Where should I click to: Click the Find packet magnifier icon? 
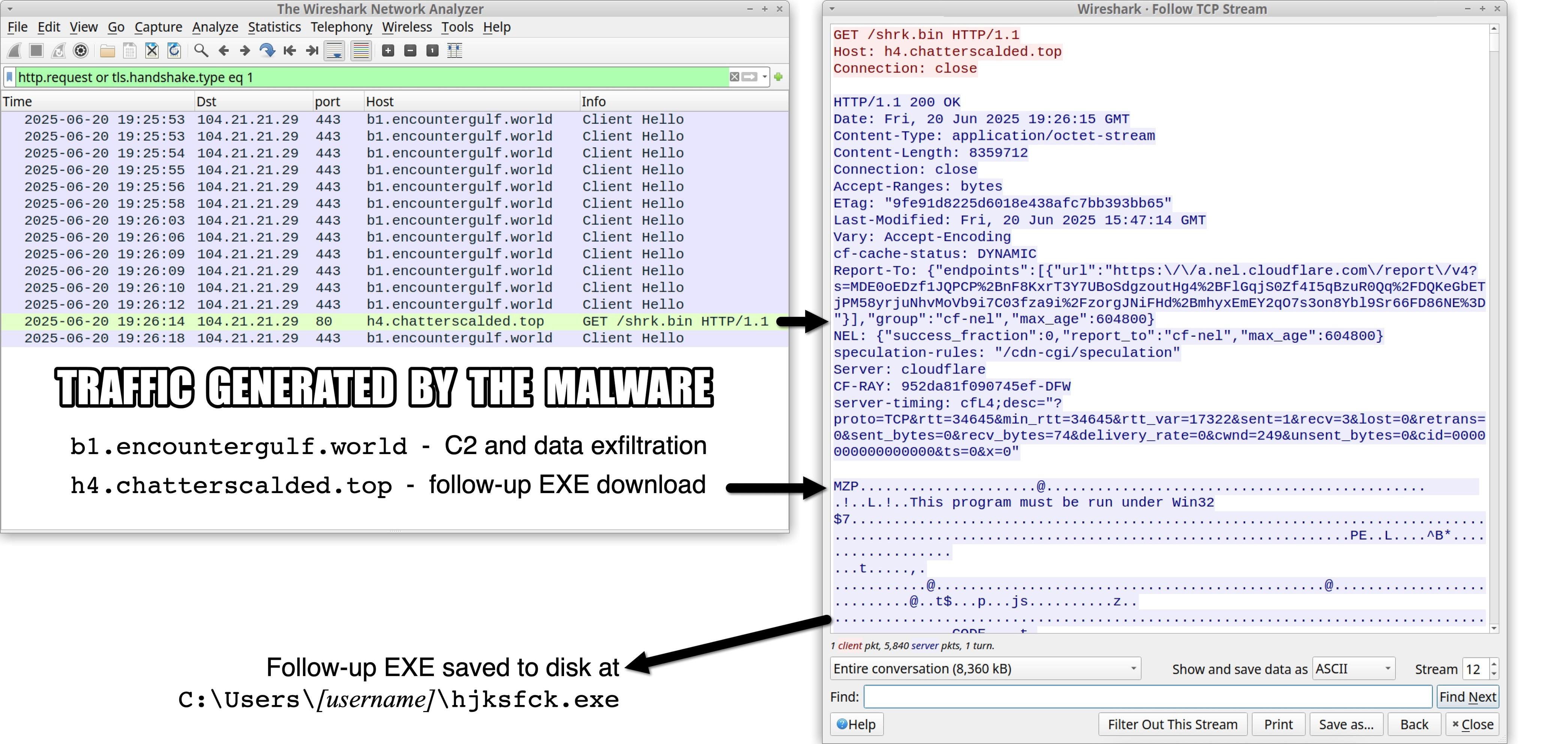click(201, 51)
